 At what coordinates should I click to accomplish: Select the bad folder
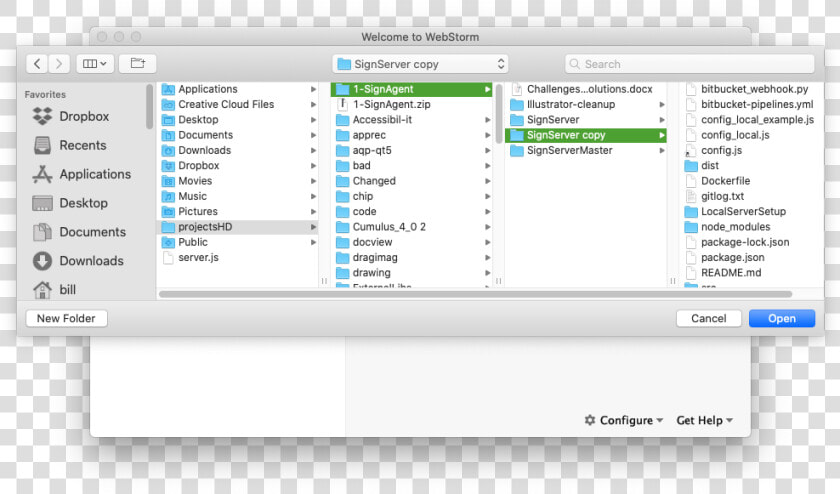click(411, 166)
